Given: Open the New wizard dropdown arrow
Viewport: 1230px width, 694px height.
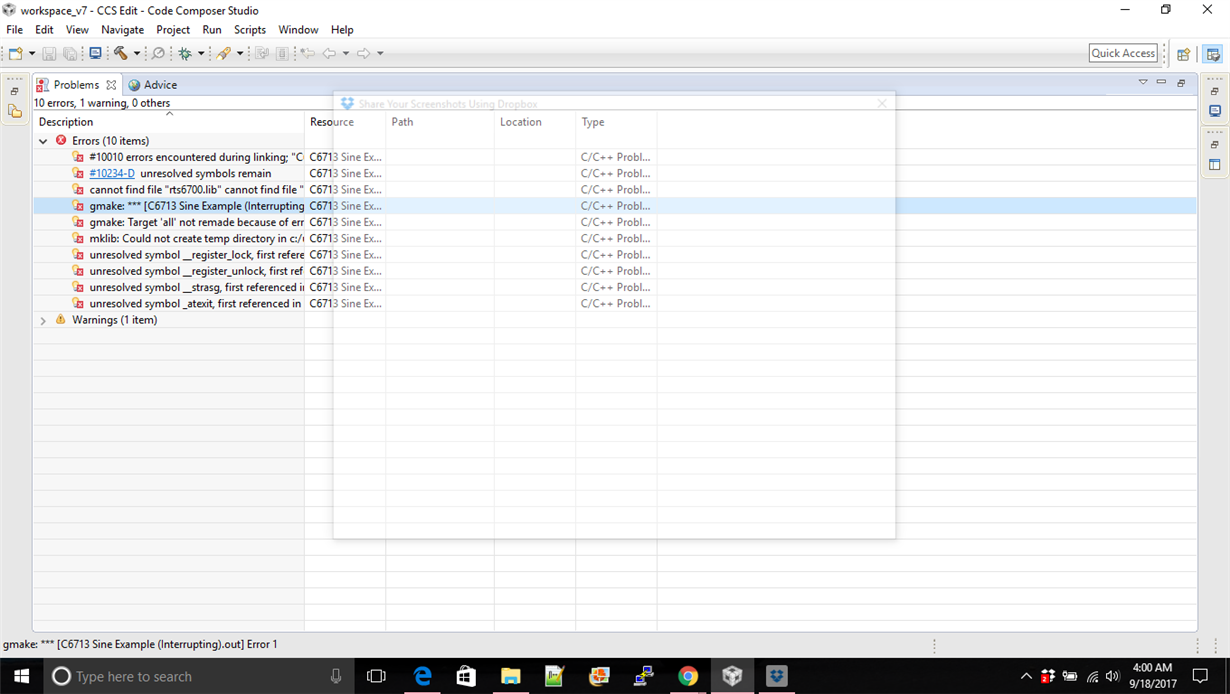Looking at the screenshot, I should (31, 53).
